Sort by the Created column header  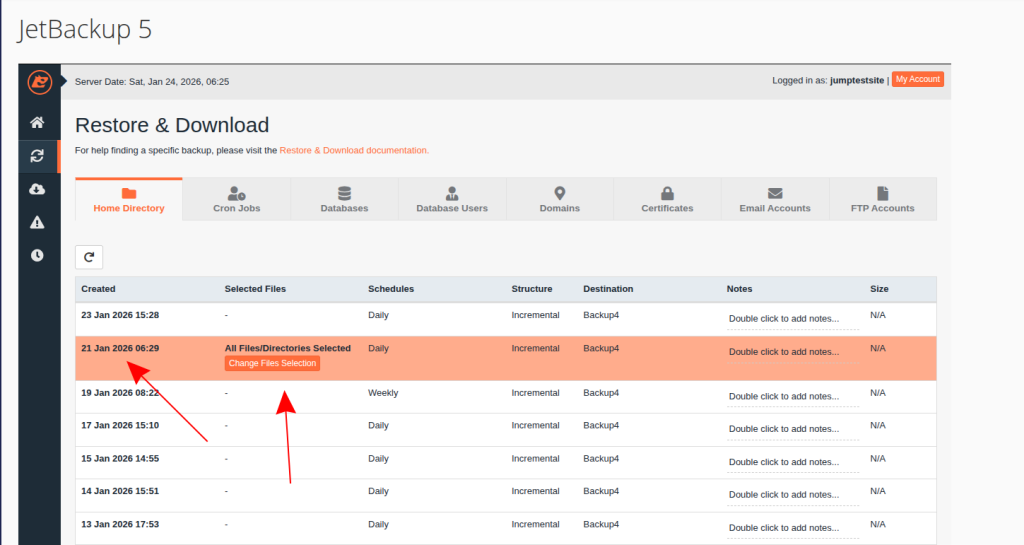[99, 289]
